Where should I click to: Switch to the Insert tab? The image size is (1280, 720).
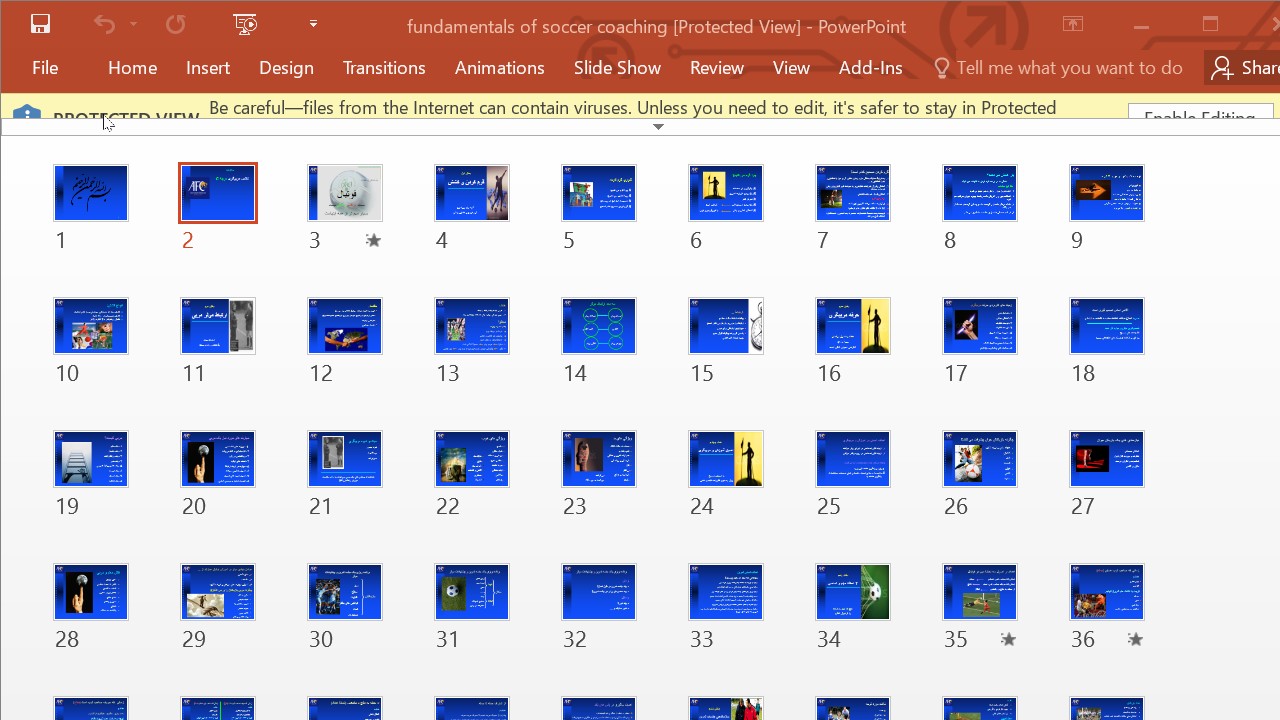208,68
